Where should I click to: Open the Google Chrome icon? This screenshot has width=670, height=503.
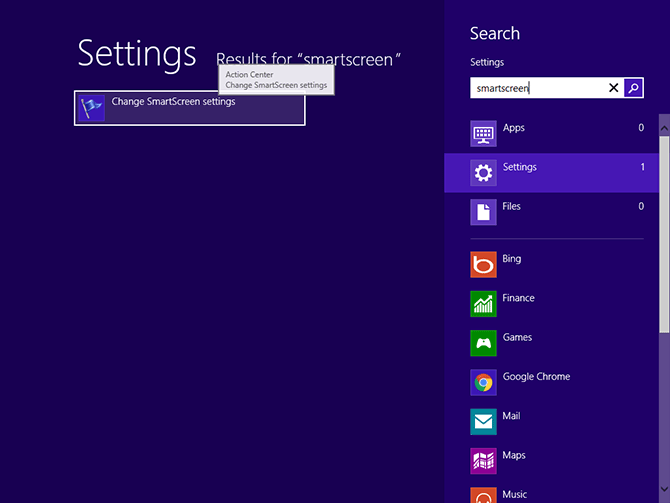tap(483, 382)
